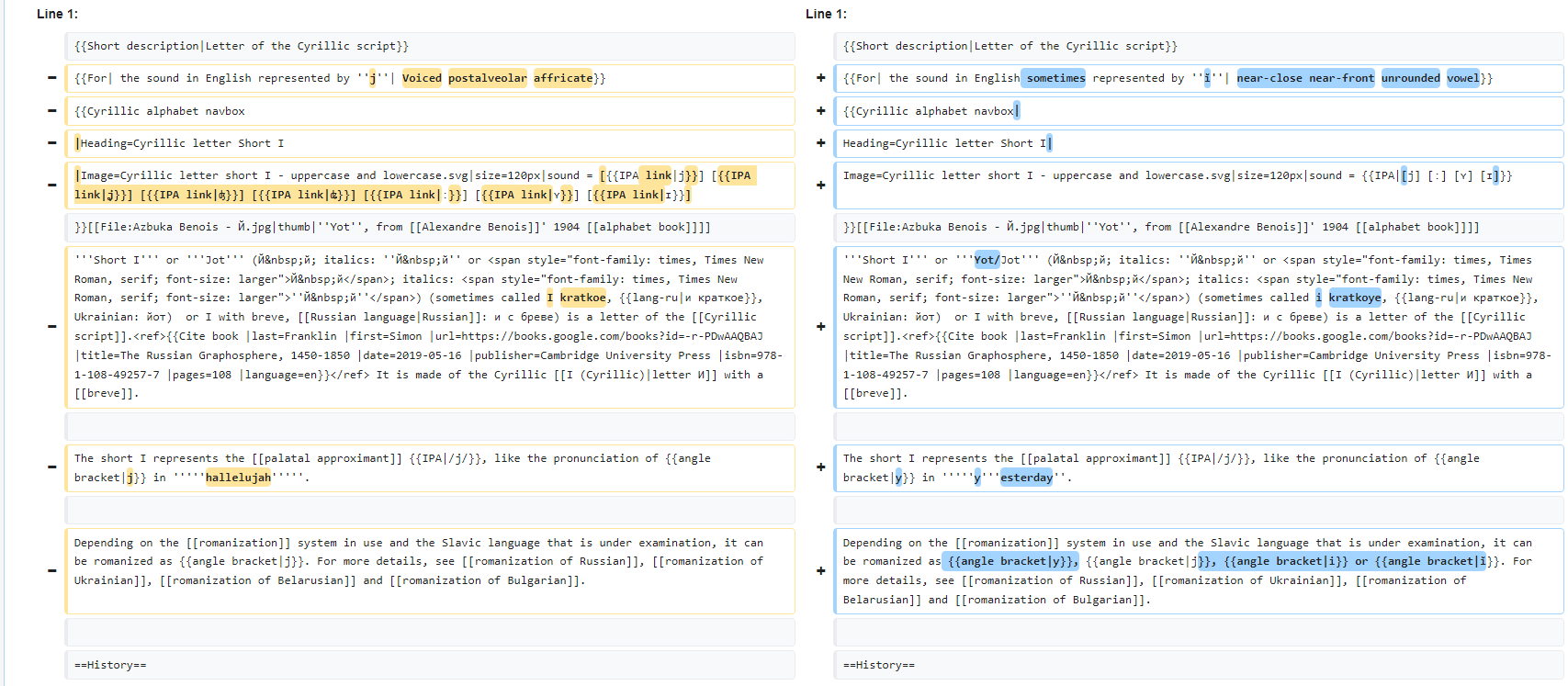Viewport: 1568px width, 686px height.
Task: Click '==History==' line in new revision column
Action: (x=1199, y=665)
